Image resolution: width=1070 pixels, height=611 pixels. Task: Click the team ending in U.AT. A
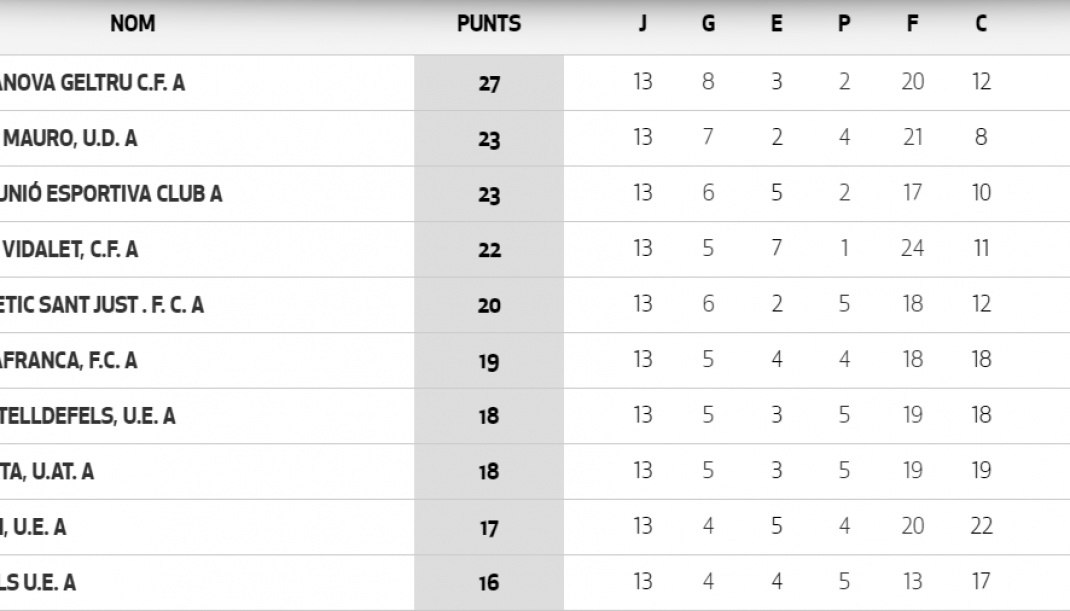click(x=47, y=472)
